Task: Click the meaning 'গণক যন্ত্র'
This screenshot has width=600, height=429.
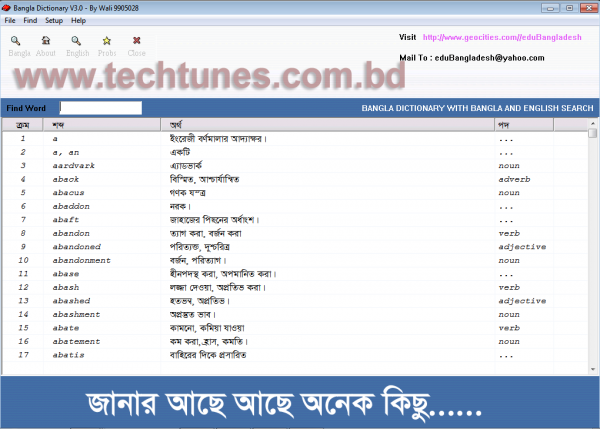Action: point(188,192)
